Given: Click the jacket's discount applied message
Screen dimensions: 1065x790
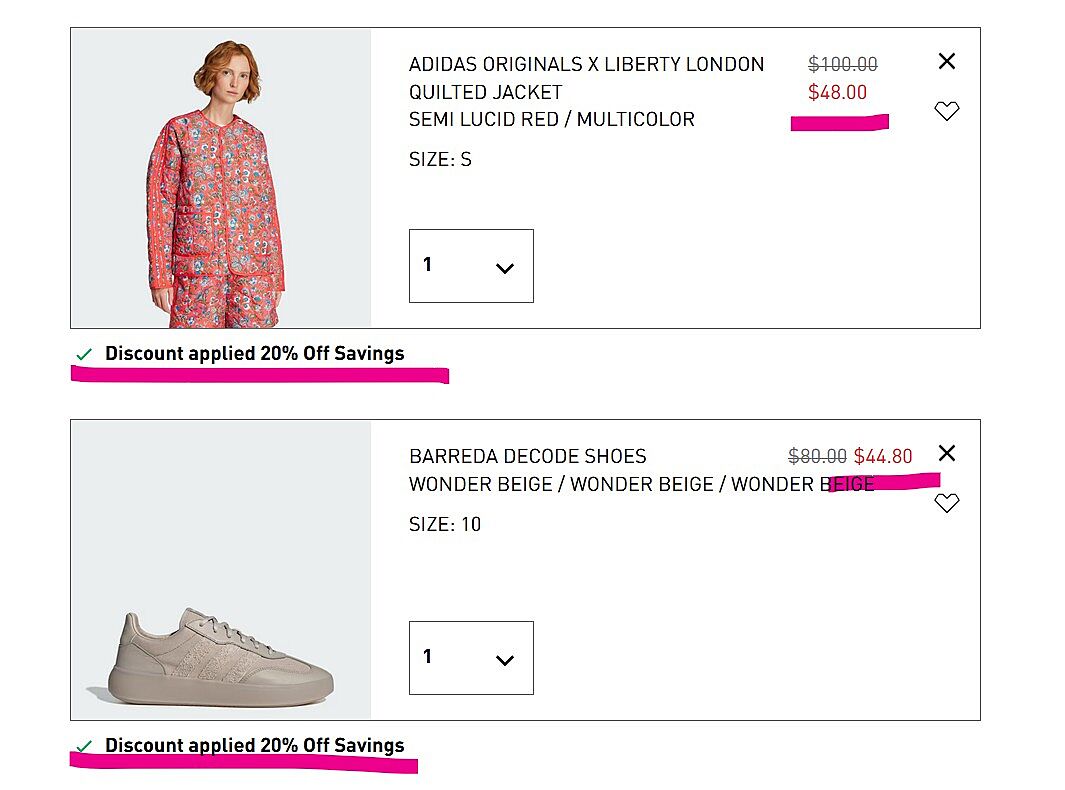Looking at the screenshot, I should (254, 353).
